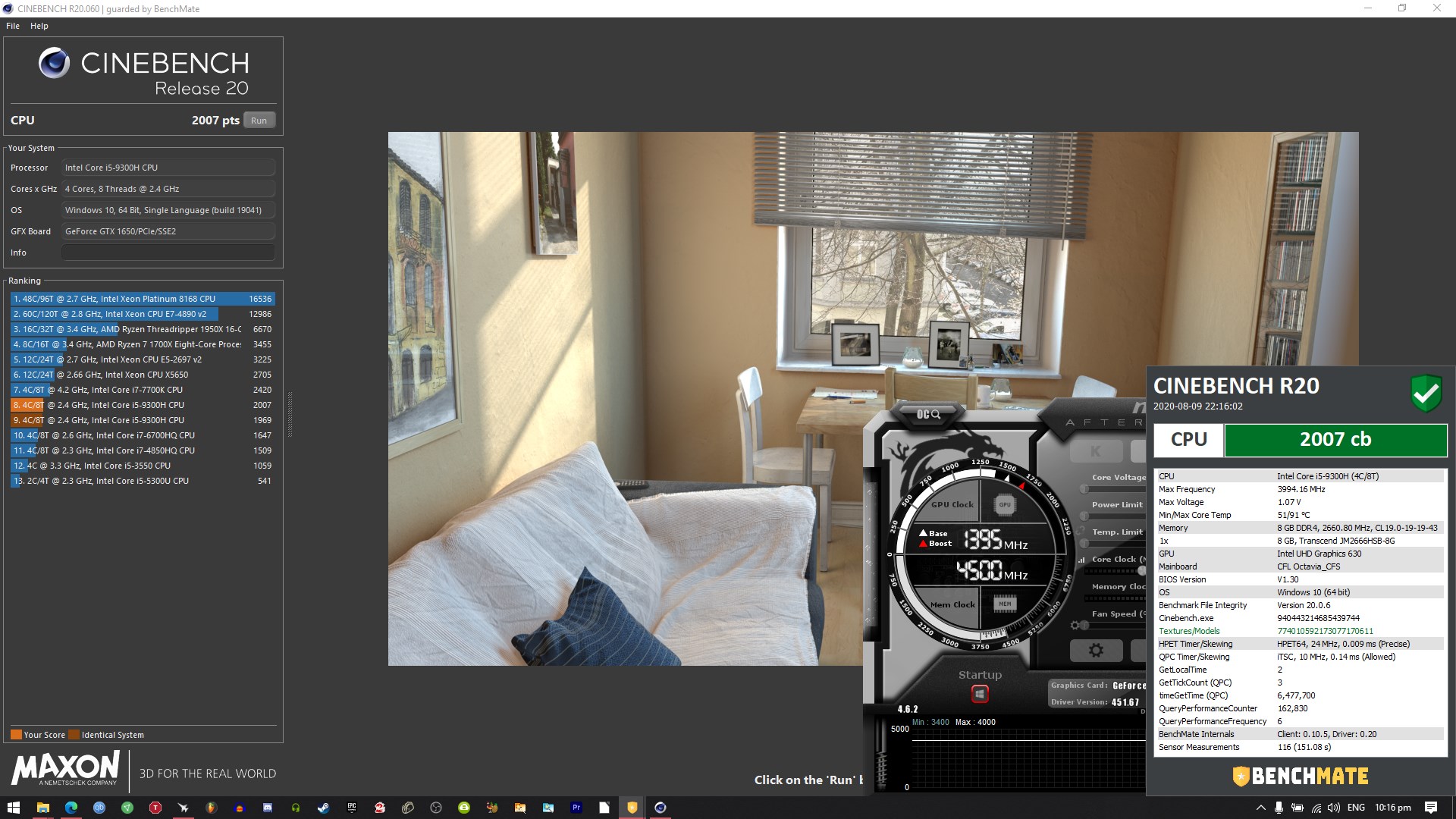1456x819 pixels.
Task: Open the File menu in Cinebench
Action: click(x=13, y=26)
